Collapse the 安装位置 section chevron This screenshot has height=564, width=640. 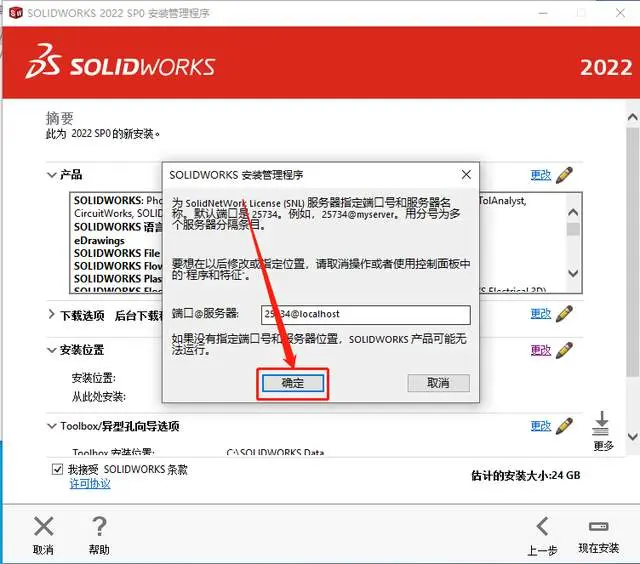pyautogui.click(x=51, y=350)
